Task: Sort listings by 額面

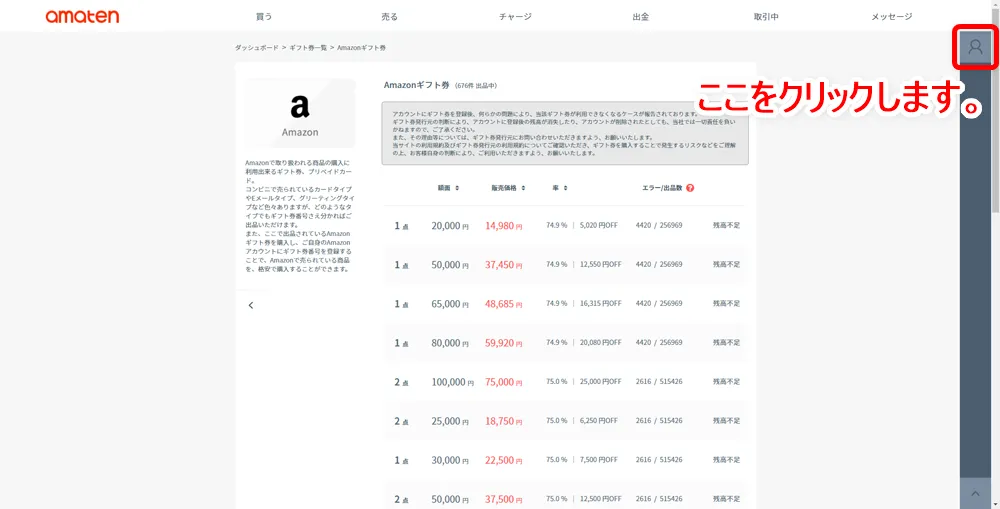Action: click(x=448, y=188)
